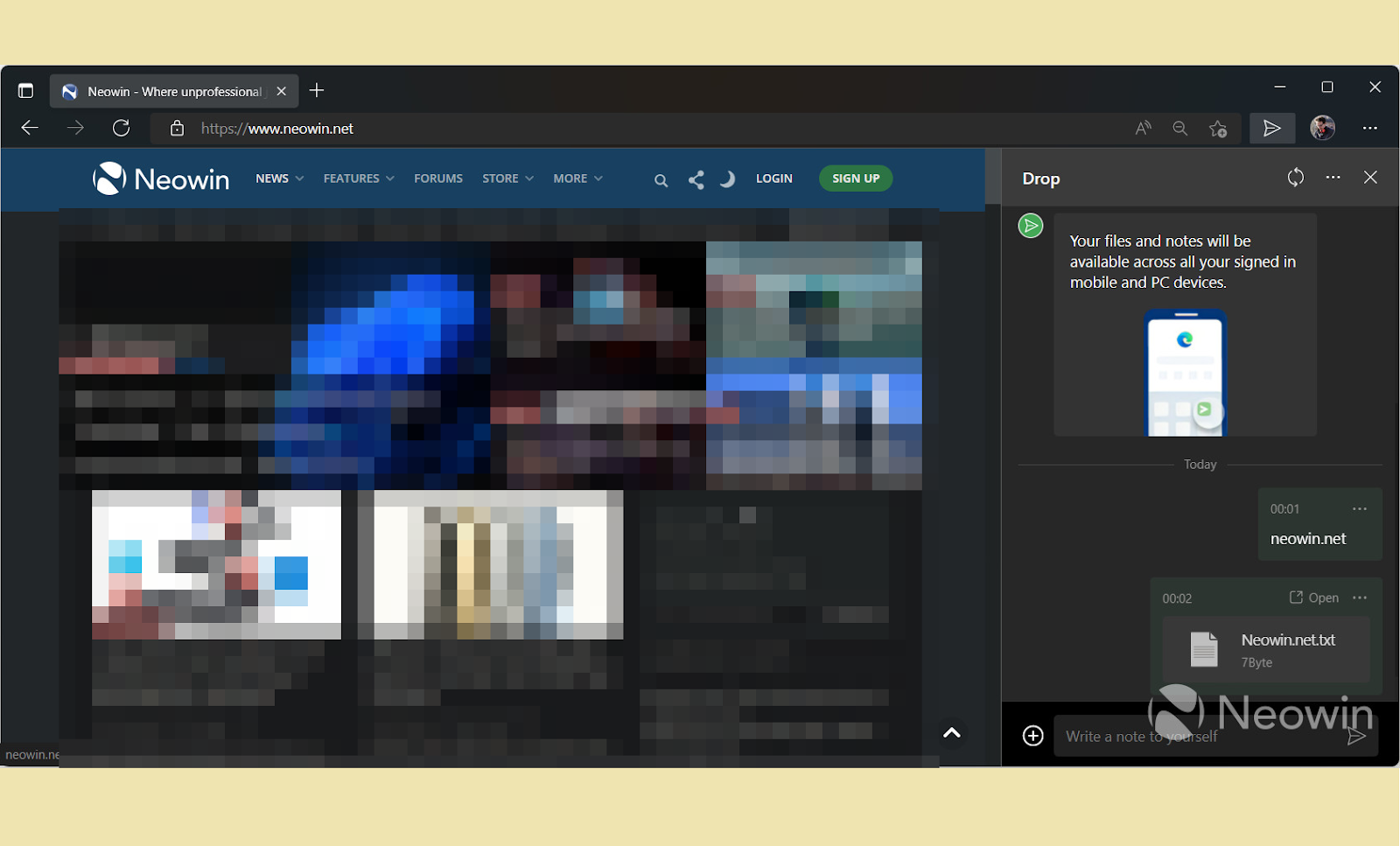Open the user profile avatar
The image size is (1400, 846).
[1323, 128]
